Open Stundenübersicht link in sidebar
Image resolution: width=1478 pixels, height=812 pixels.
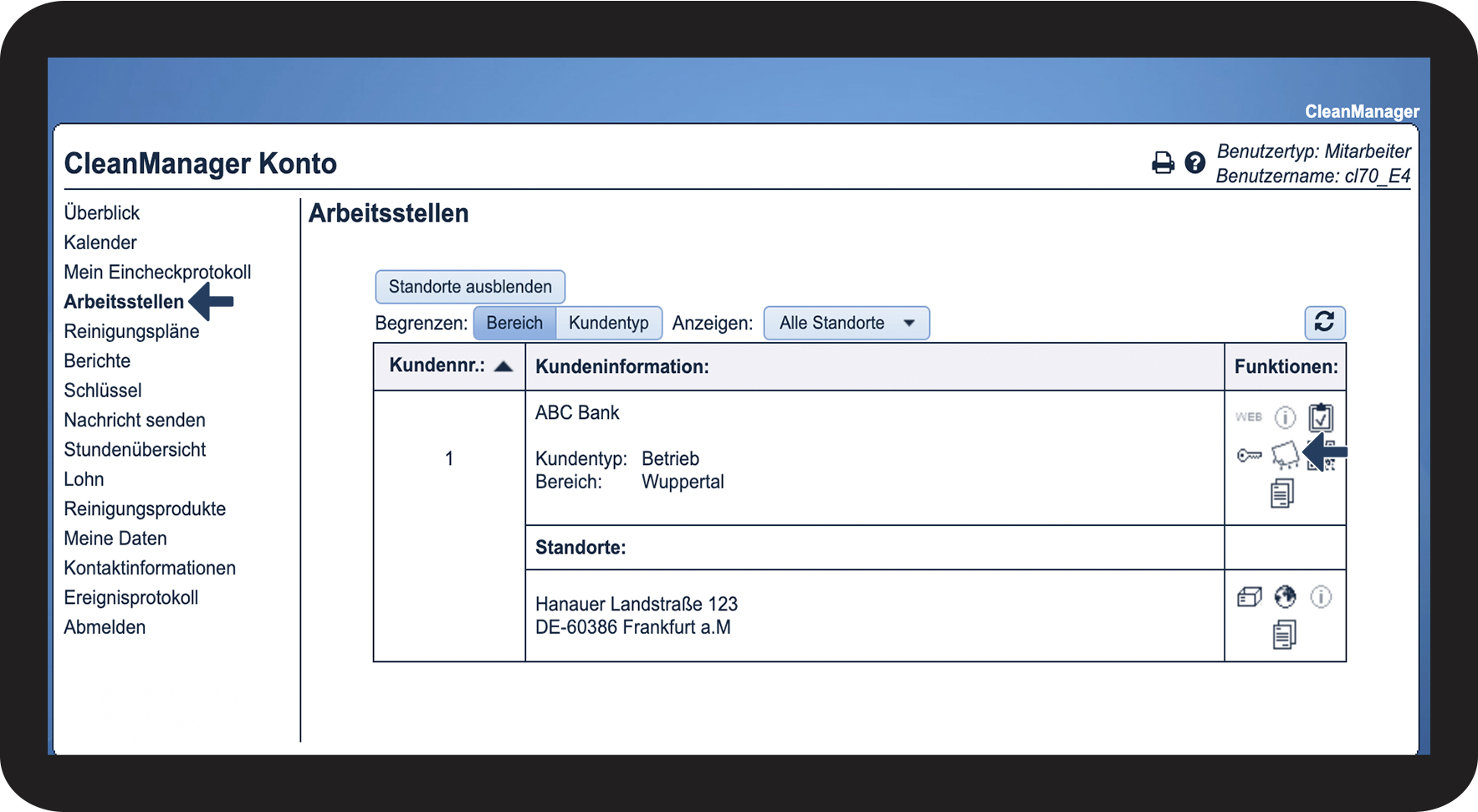click(135, 450)
